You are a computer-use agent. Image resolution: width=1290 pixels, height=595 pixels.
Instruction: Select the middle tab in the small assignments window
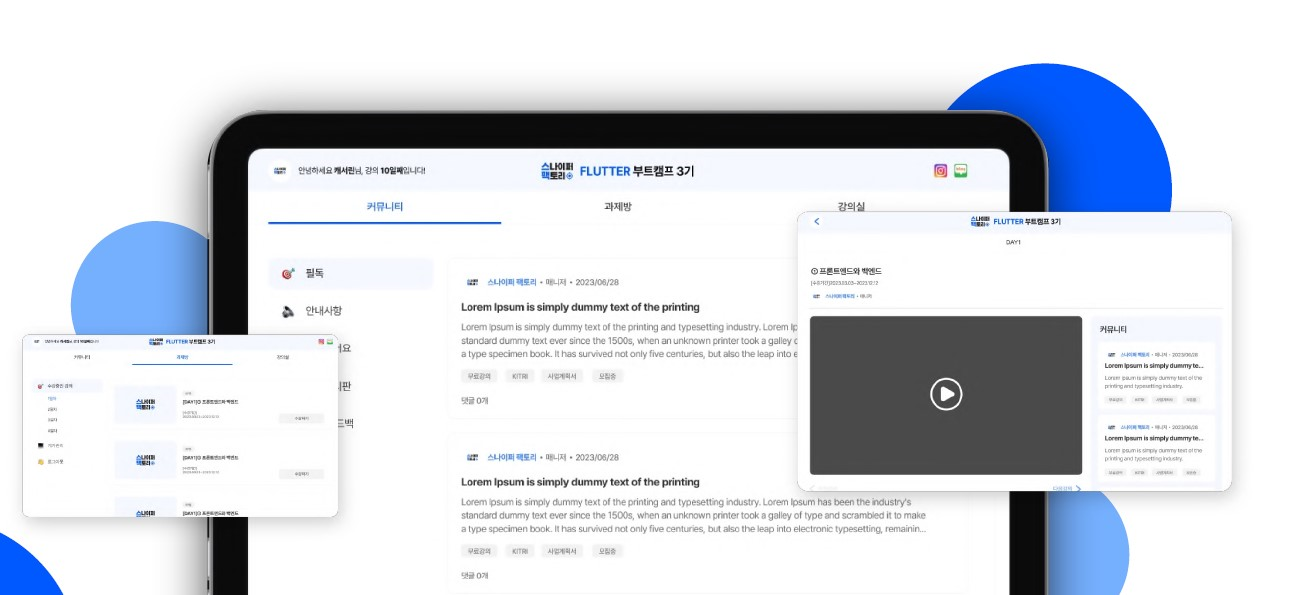coord(182,357)
